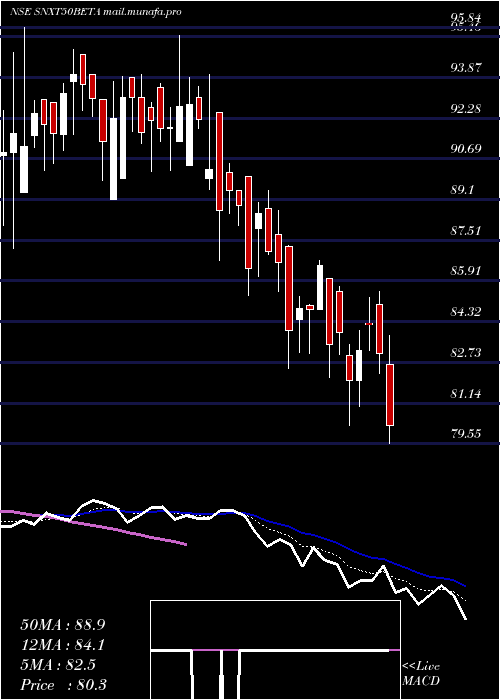Click the pink trend line in the indicator panel
Image resolution: width=500 pixels, height=700 pixels.
(x=93, y=527)
